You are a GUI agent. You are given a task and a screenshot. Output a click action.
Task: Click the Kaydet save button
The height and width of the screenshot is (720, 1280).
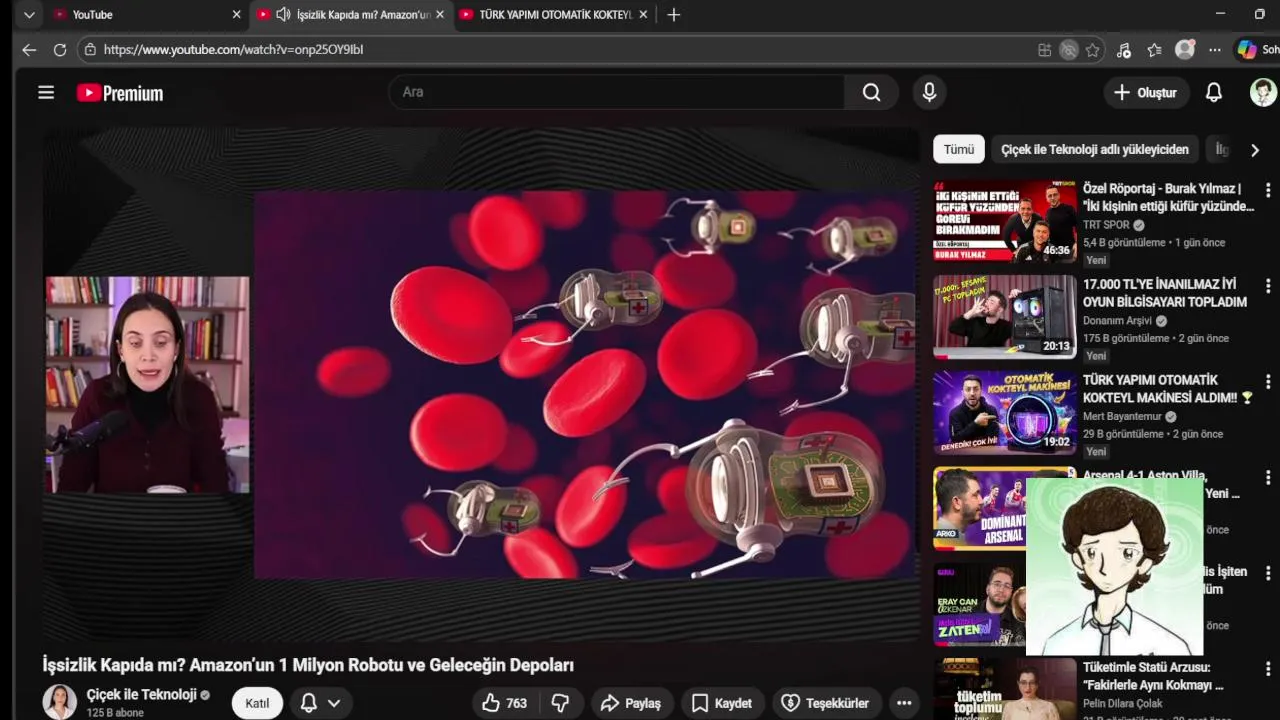coord(721,703)
